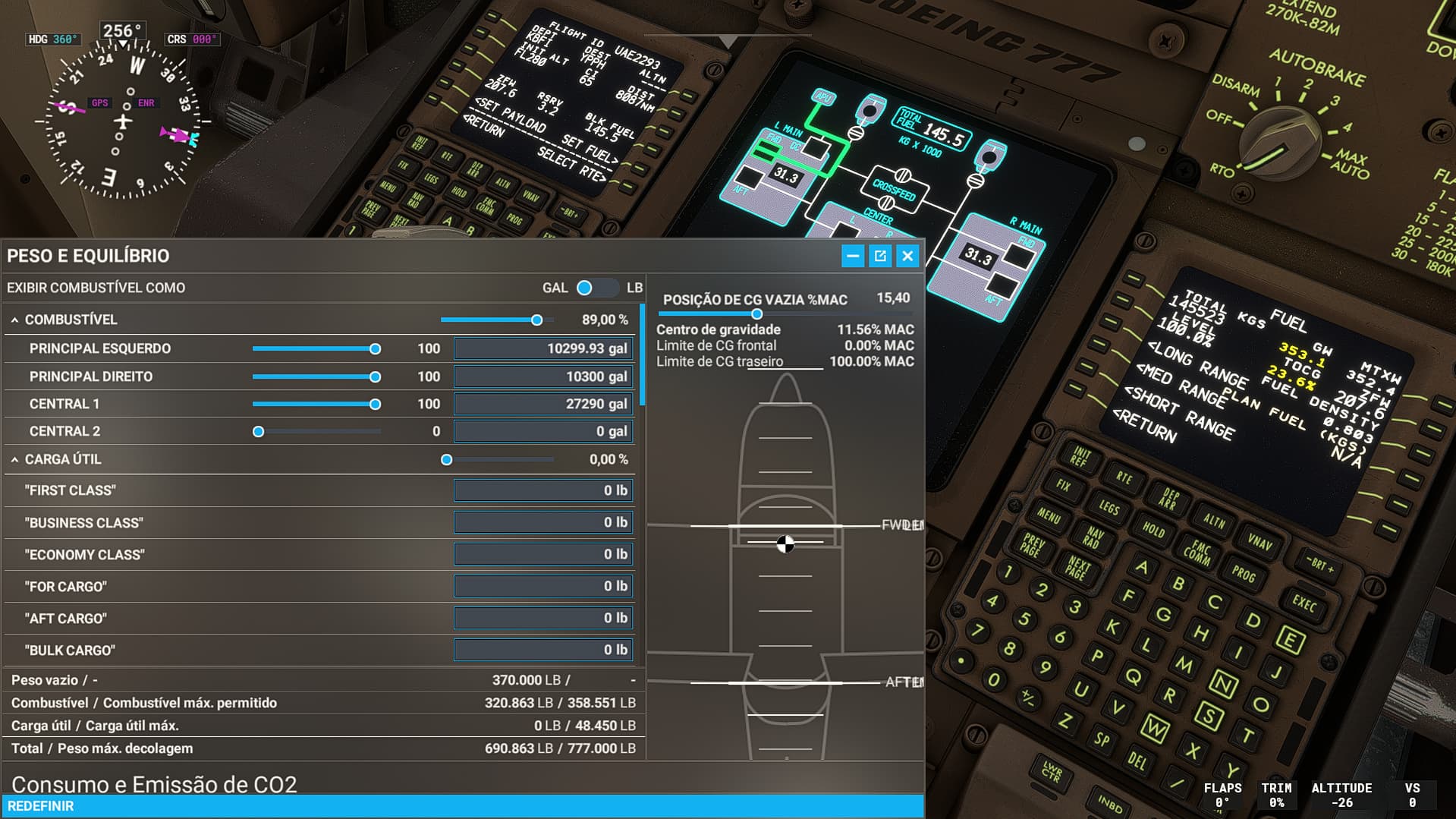Turn the Autobrake selector knob

point(1281,142)
